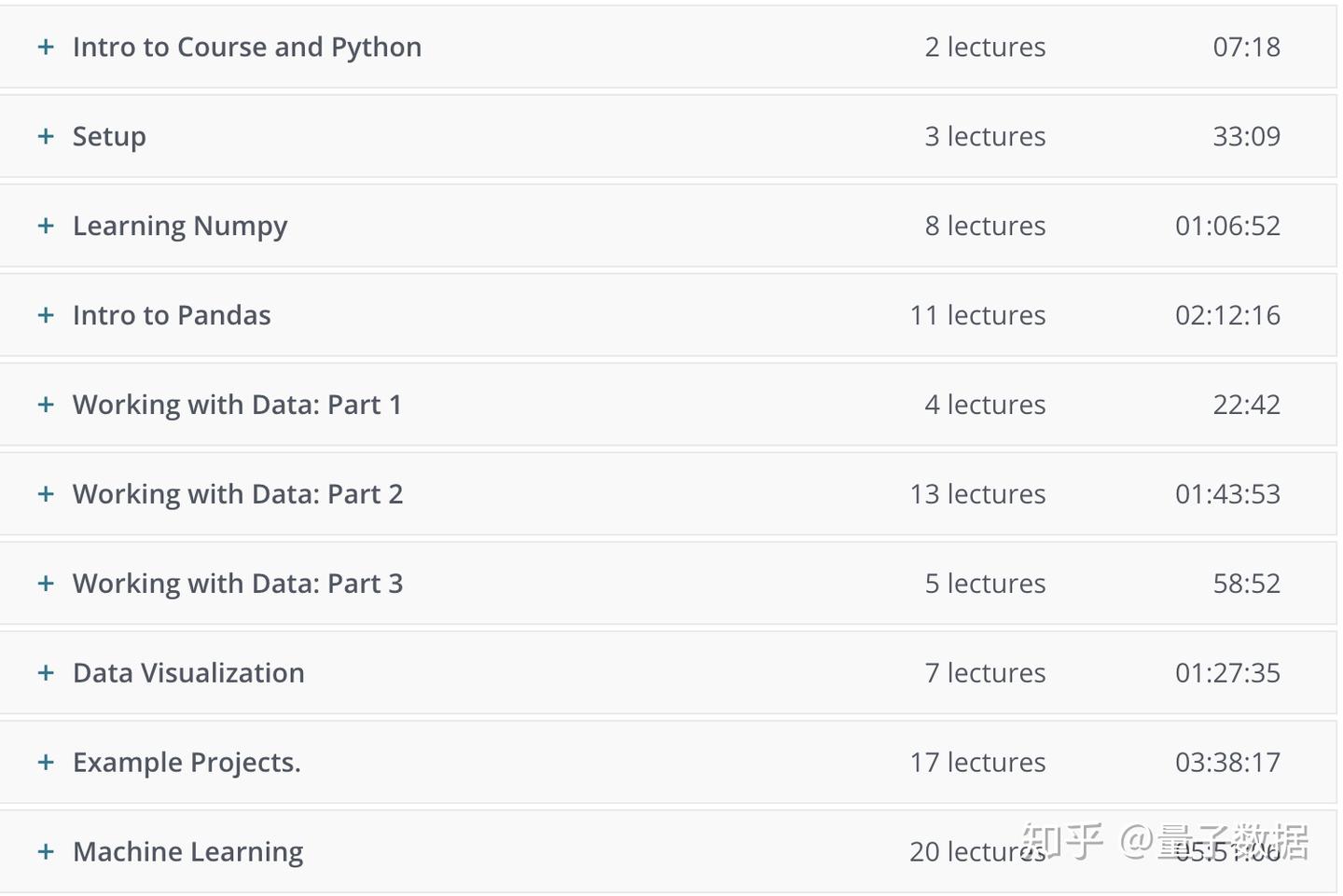Viewport: 1343px width, 896px height.
Task: Expand the Learning Numpy section
Action: coord(46,226)
